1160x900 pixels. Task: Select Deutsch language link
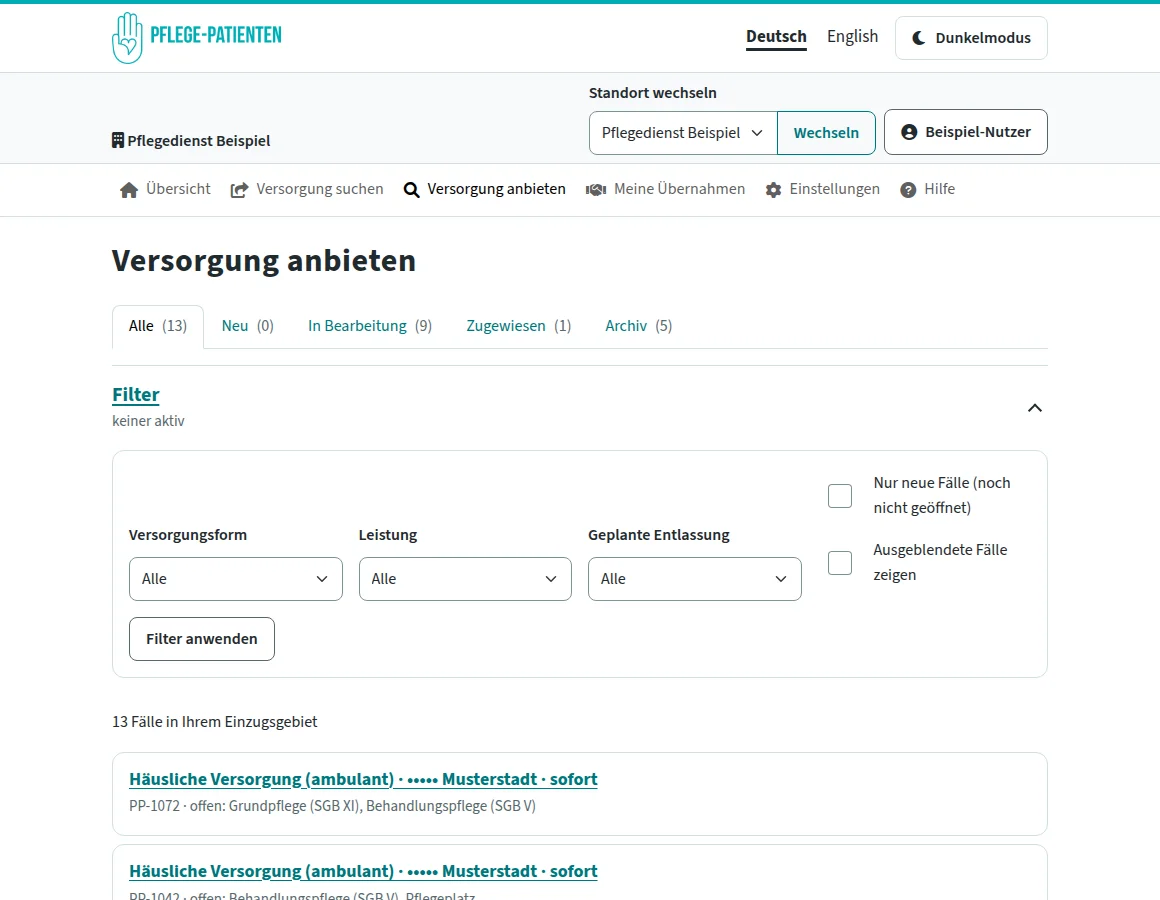(776, 36)
